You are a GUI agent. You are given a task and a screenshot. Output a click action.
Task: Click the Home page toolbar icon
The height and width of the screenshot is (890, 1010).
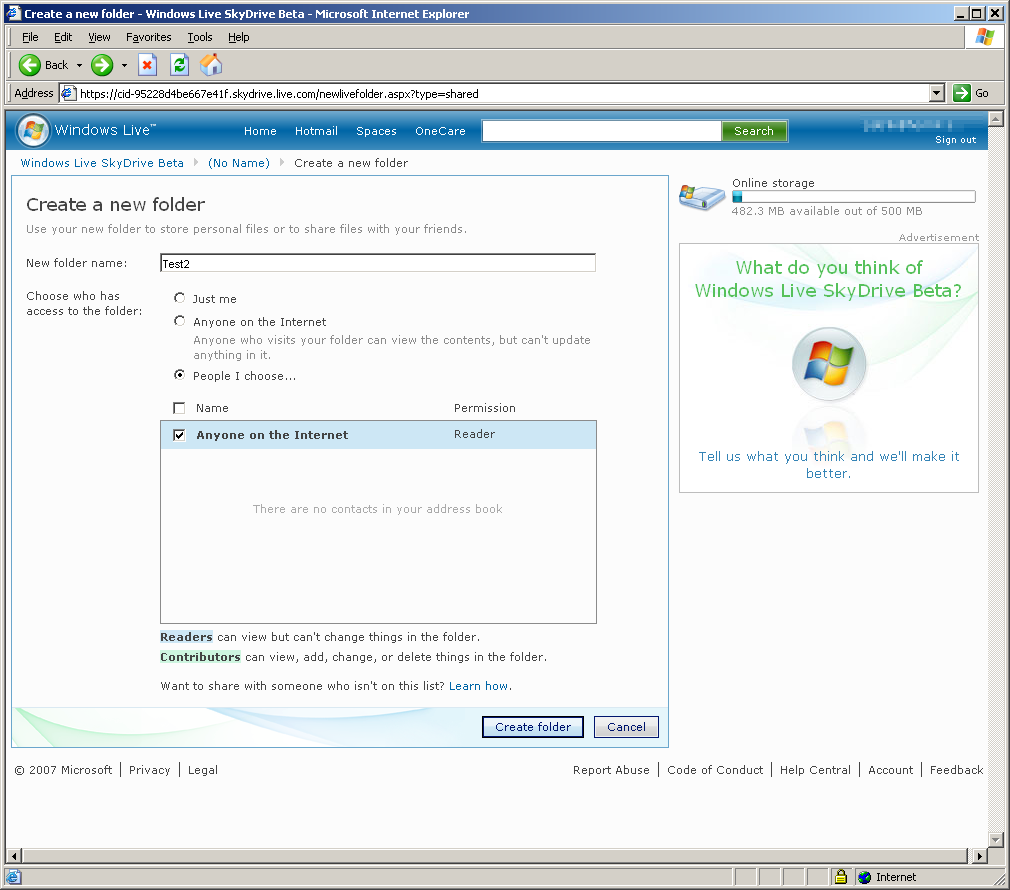[211, 65]
